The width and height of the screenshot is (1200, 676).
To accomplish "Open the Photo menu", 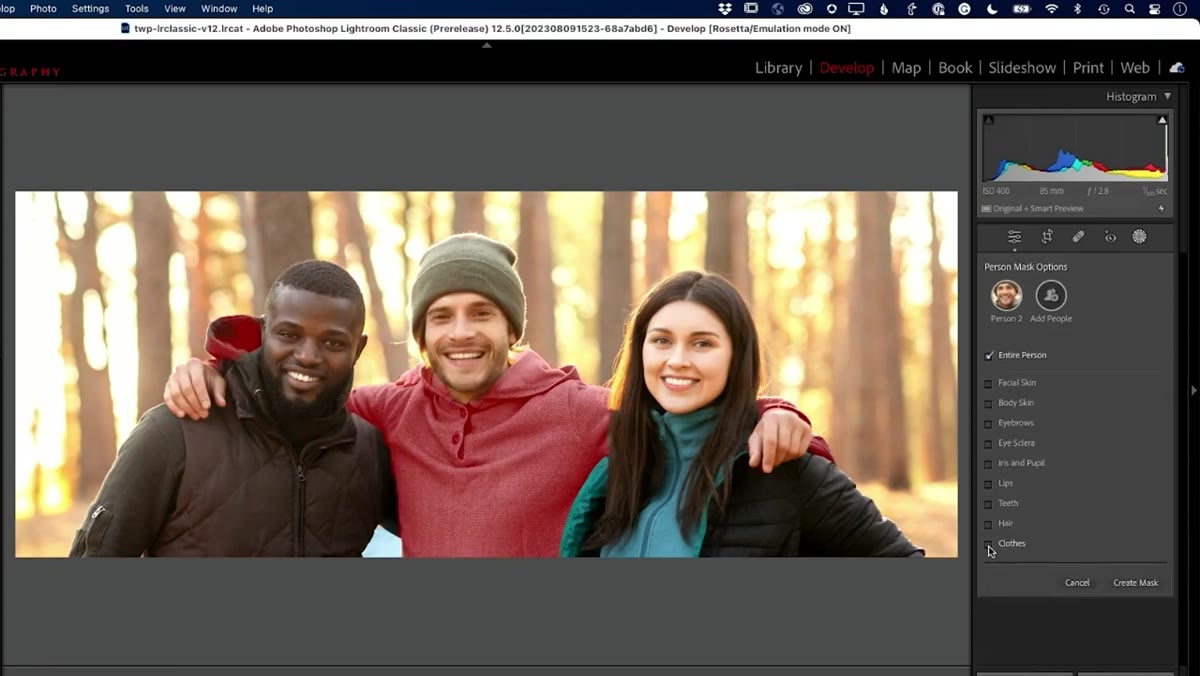I will [43, 8].
